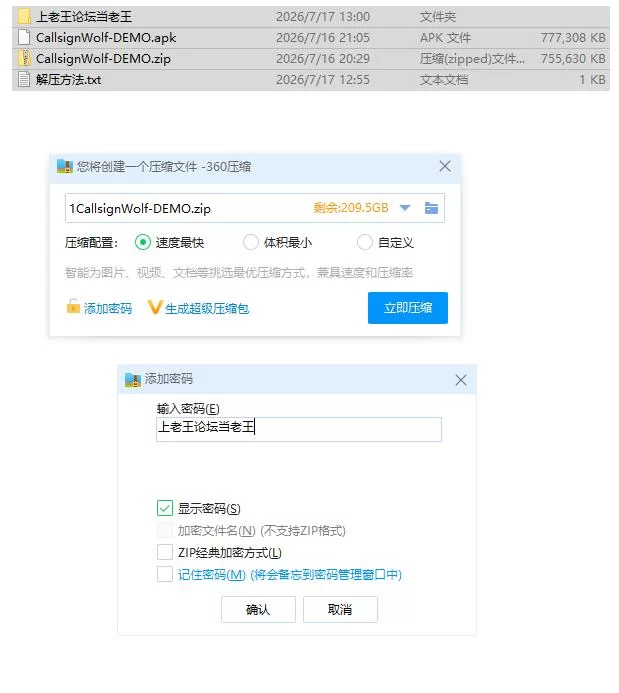The width and height of the screenshot is (619, 693).
Task: Close the 添加密码 dialog
Action: (x=461, y=380)
